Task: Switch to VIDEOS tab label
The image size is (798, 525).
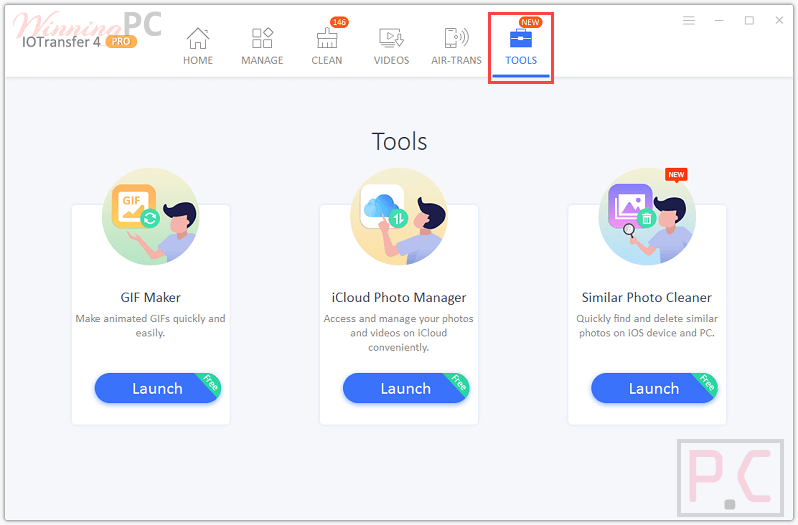Action: pyautogui.click(x=391, y=60)
